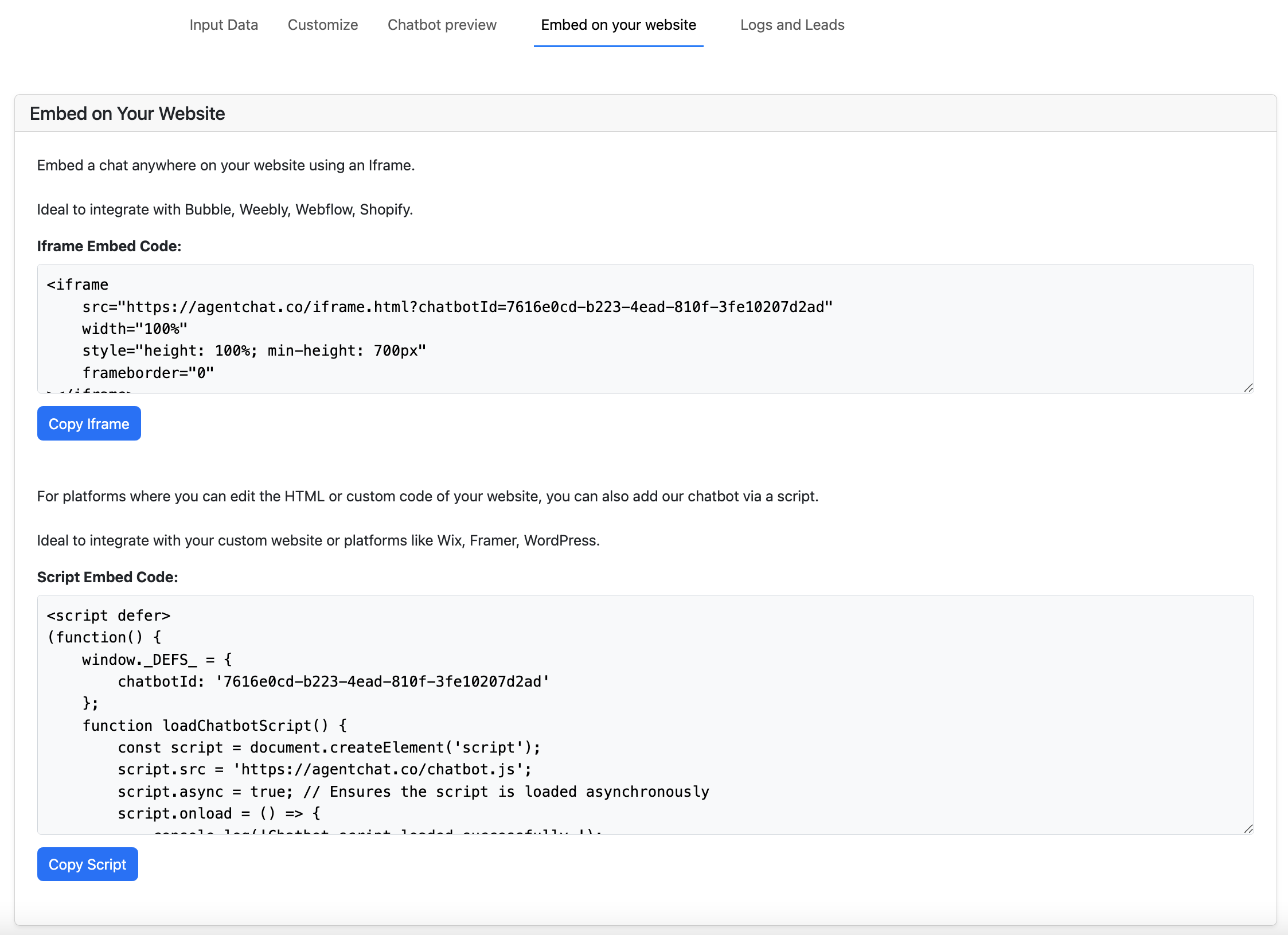
Task: Click the chatbotId line in script code
Action: pyautogui.click(x=334, y=681)
